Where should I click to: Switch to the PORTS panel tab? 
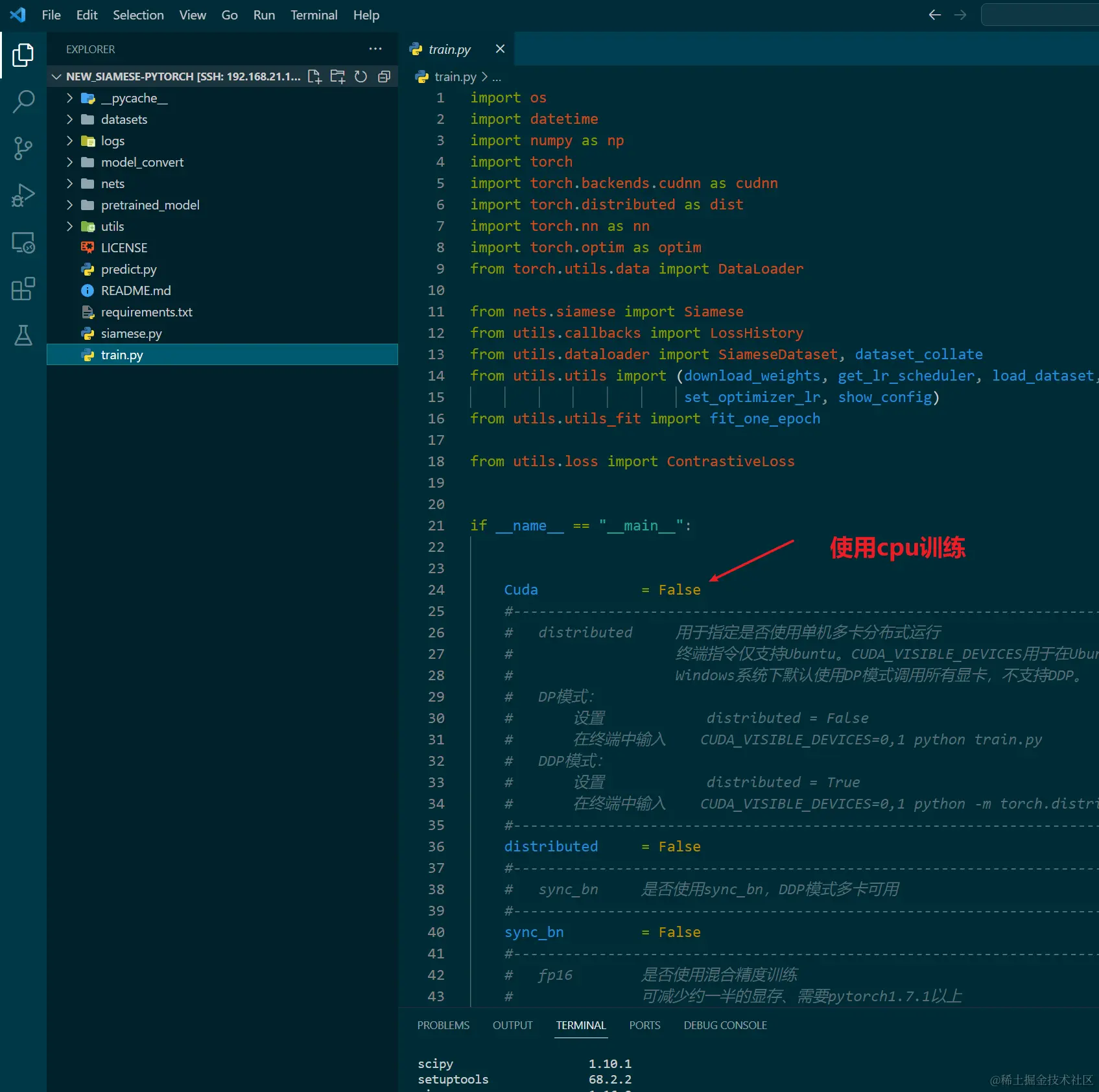pos(645,1025)
